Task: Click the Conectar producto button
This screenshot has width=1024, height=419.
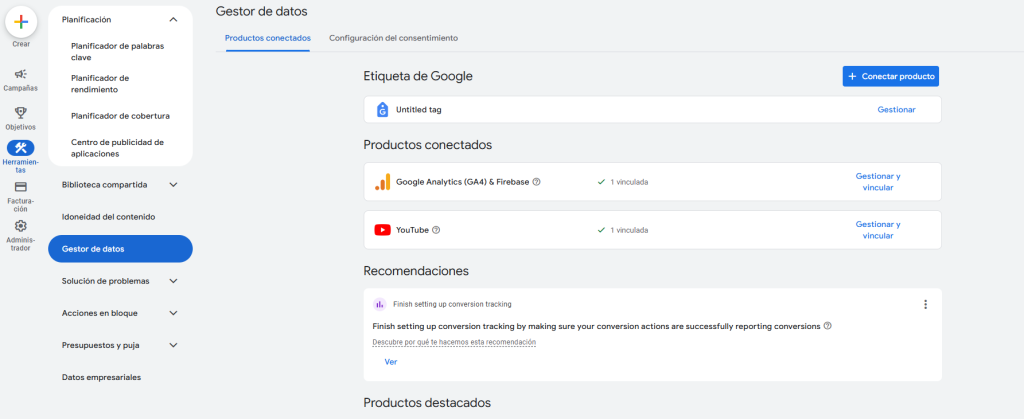Action: tap(890, 76)
